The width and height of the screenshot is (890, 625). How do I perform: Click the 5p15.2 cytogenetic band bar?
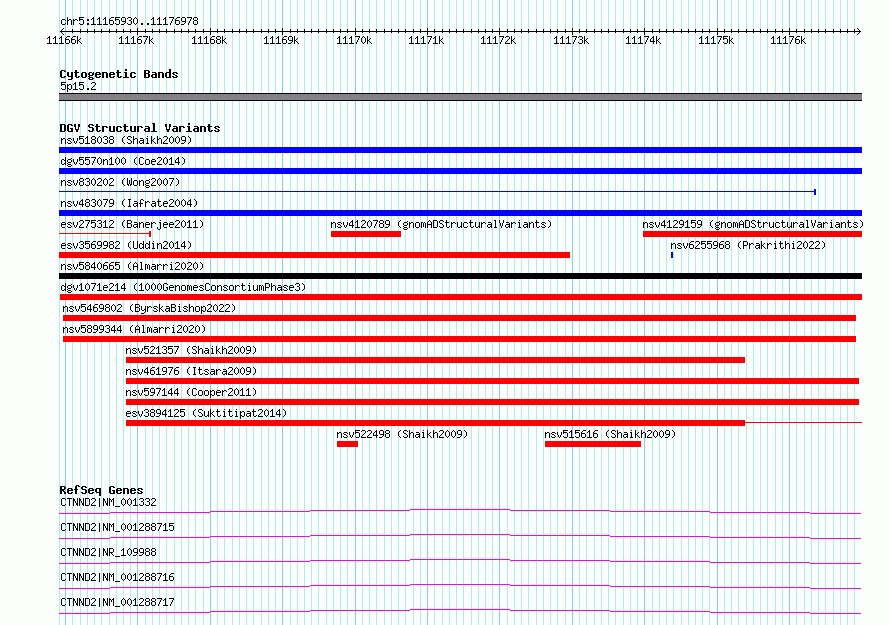point(460,97)
